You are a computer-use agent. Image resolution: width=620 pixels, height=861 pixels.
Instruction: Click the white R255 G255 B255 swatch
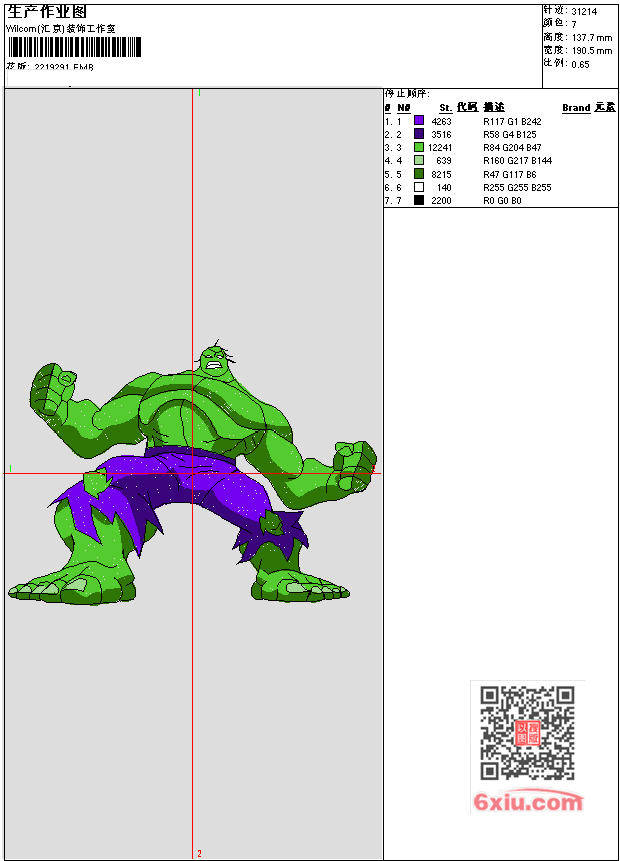(418, 187)
